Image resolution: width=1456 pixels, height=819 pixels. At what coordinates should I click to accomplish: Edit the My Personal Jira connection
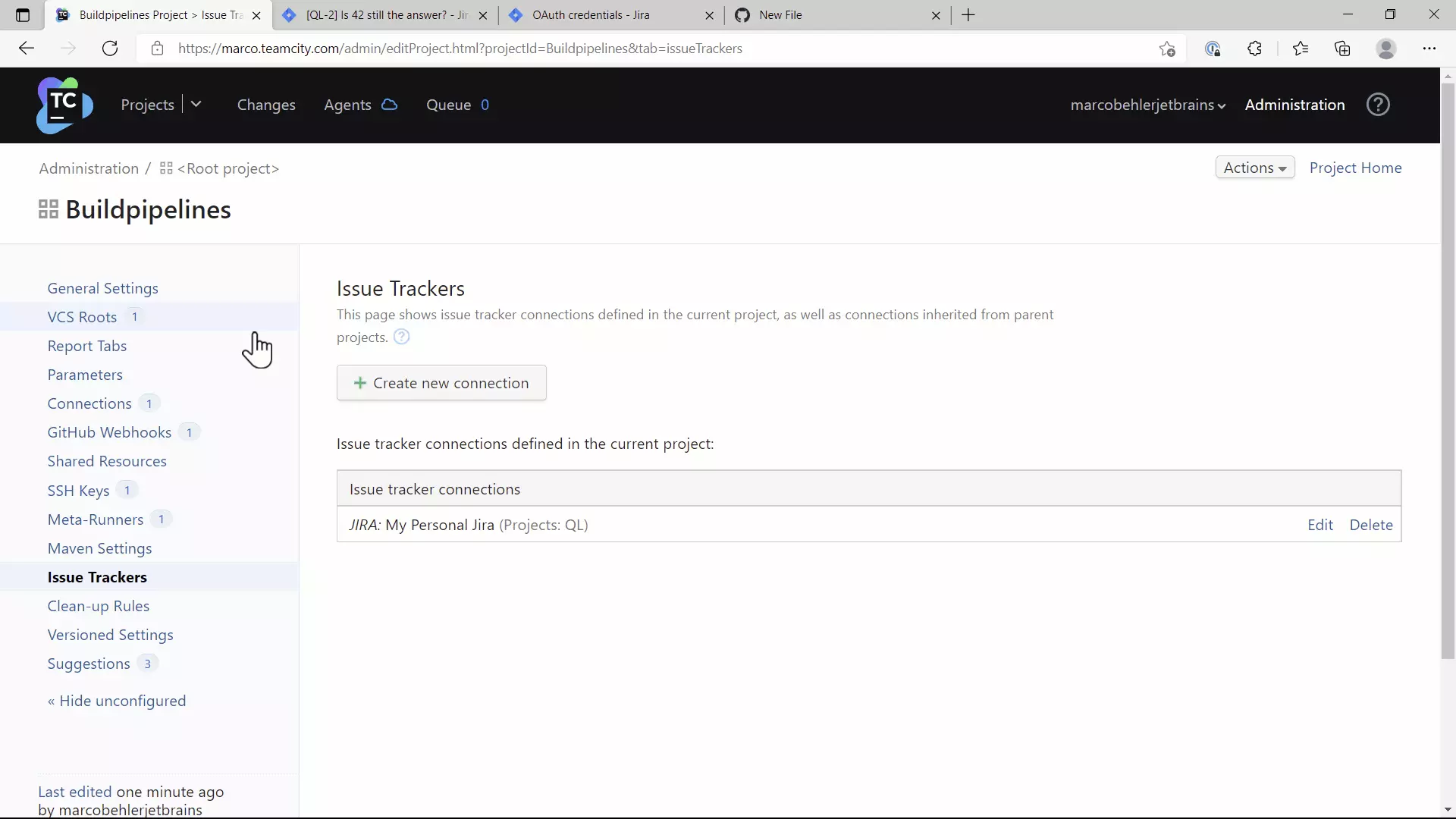click(1319, 525)
